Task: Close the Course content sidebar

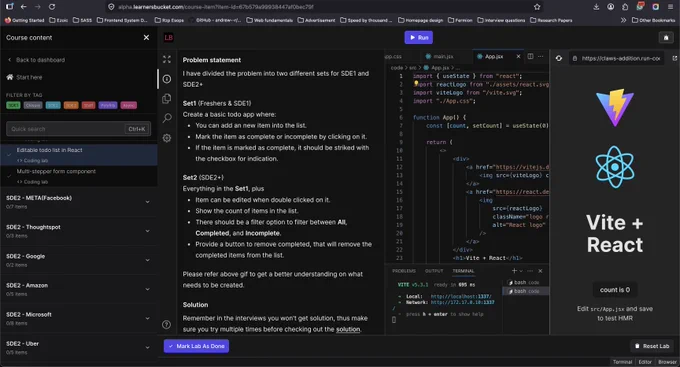Action: pos(146,38)
